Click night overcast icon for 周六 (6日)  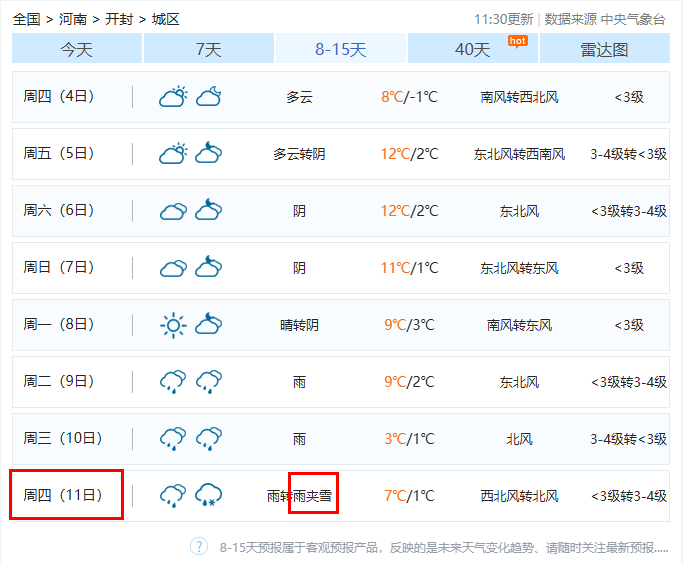click(209, 210)
